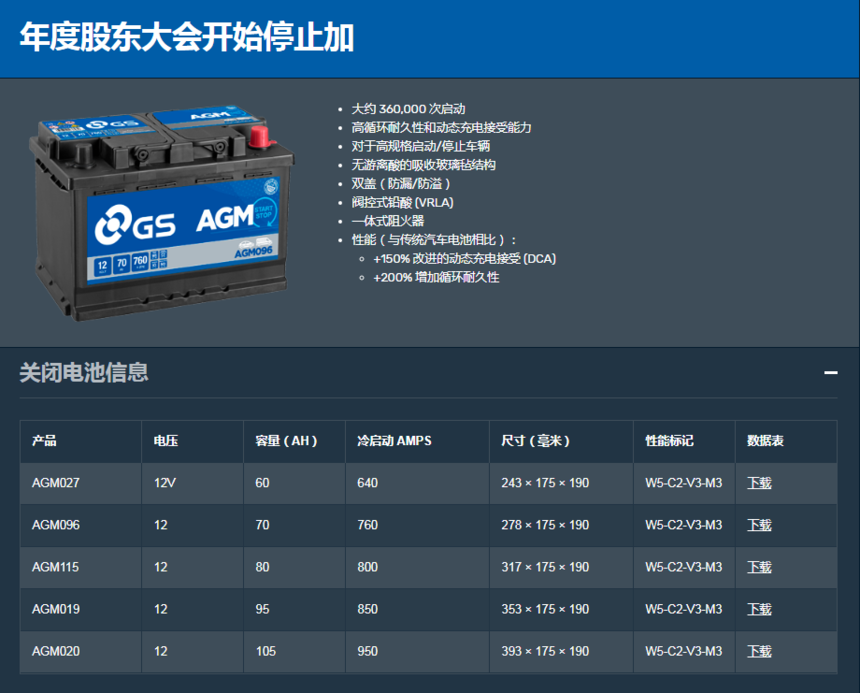Click the dimension 243 × 175 × 190
This screenshot has width=860, height=693.
(545, 483)
